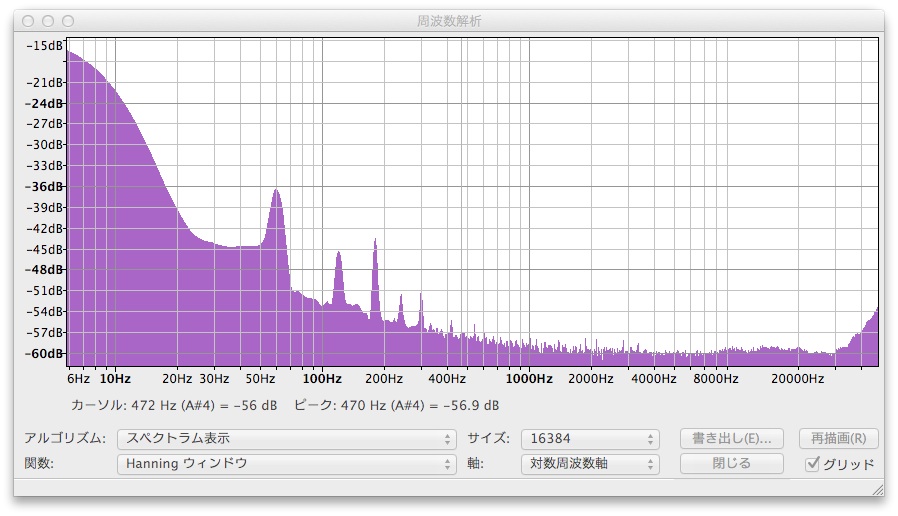Click the 400Hz frequency axis label
This screenshot has height=516, width=898.
coord(447,379)
